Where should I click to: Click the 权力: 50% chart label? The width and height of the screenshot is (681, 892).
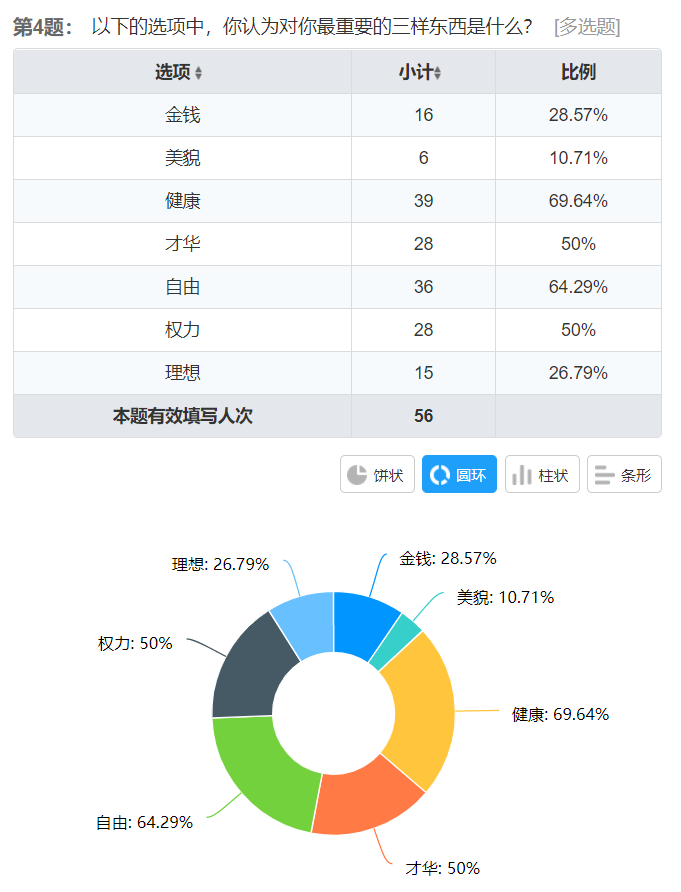[135, 643]
